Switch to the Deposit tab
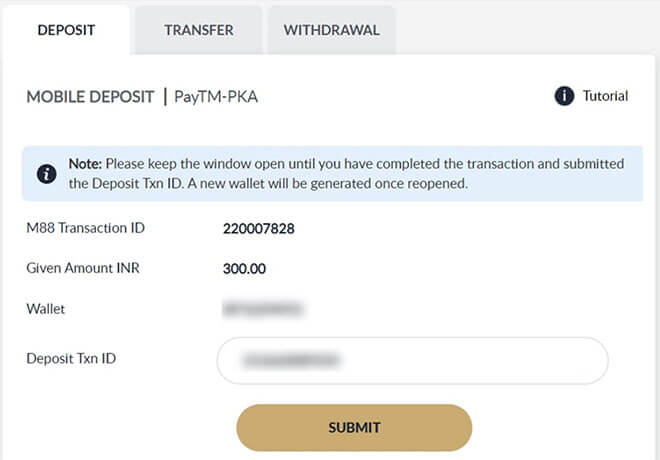 pos(66,30)
